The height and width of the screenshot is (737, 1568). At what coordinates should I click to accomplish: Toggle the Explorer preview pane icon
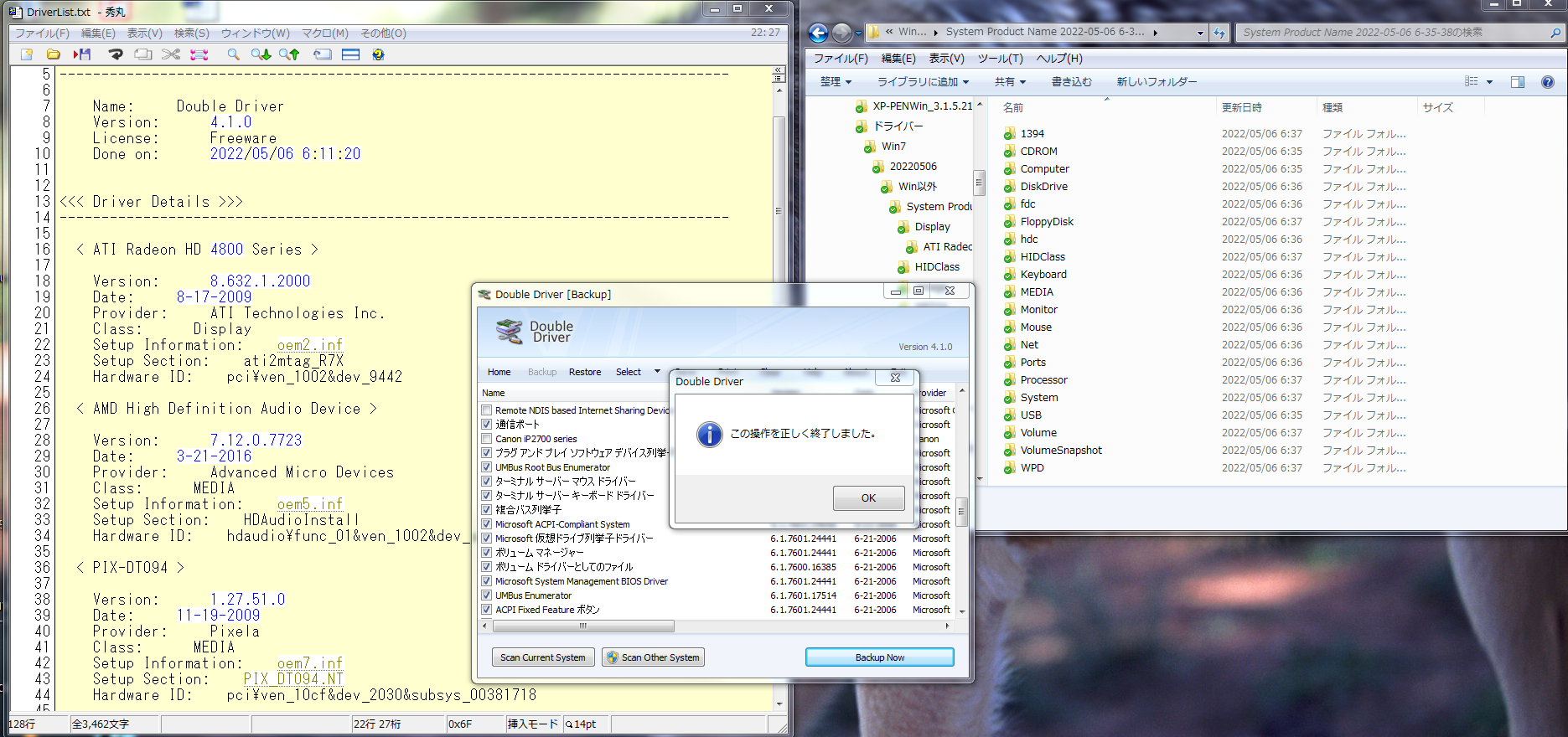(x=1517, y=82)
